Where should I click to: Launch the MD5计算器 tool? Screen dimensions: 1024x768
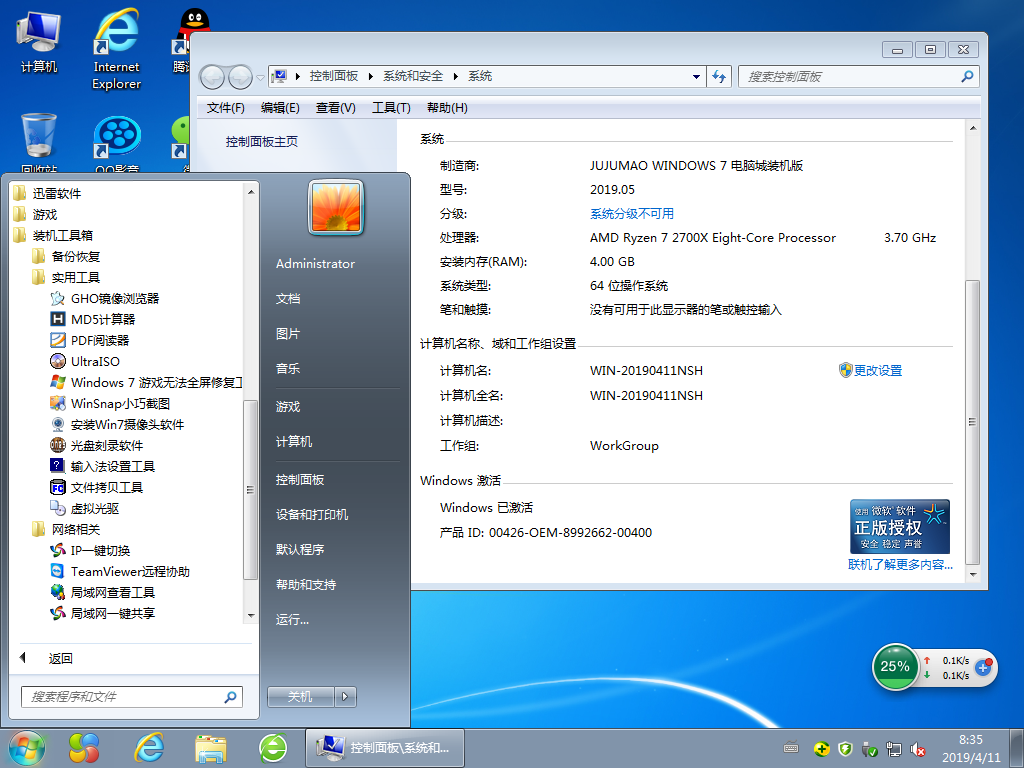[102, 319]
